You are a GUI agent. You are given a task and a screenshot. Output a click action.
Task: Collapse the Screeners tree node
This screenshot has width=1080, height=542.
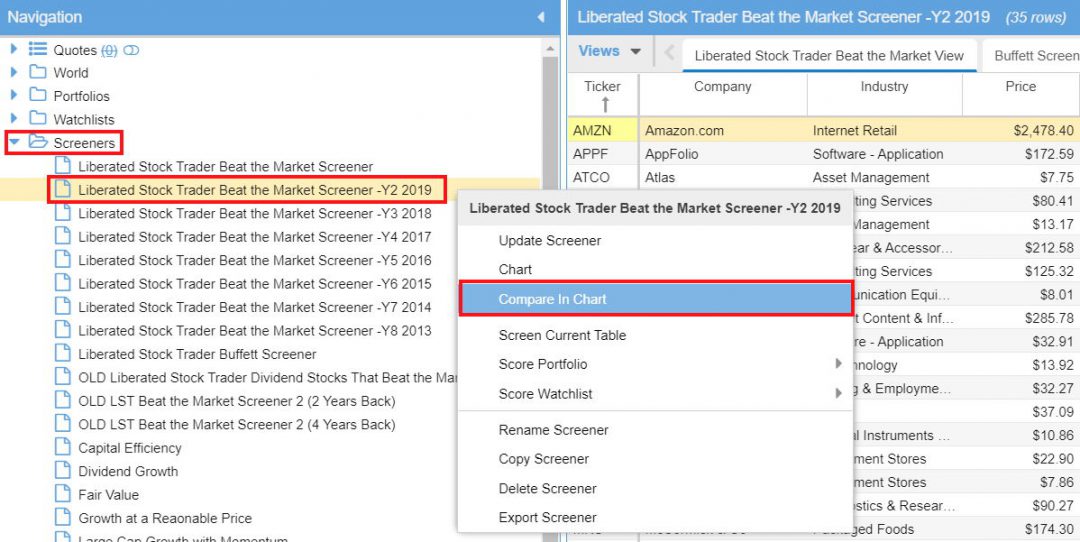click(x=14, y=143)
